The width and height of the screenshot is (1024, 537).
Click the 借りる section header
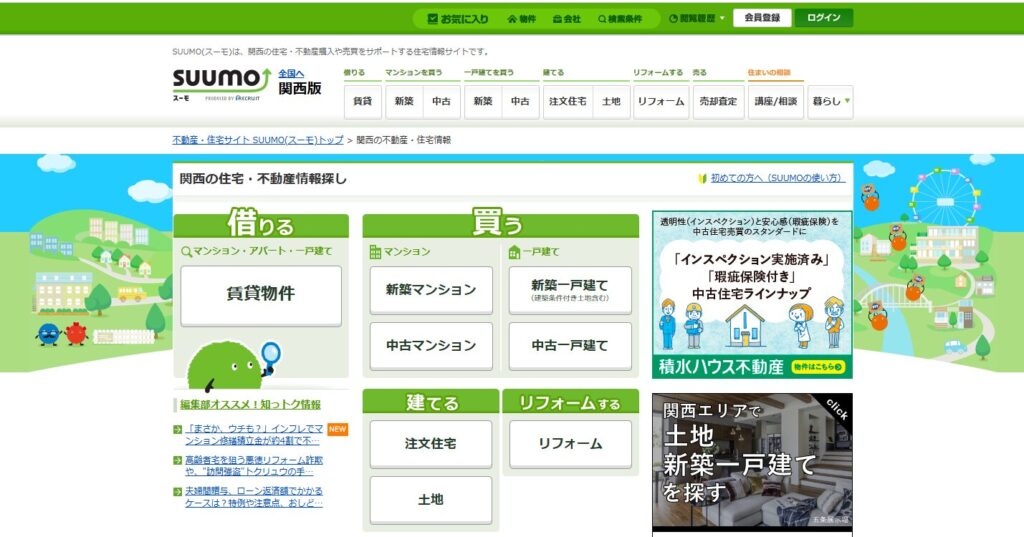tap(261, 223)
